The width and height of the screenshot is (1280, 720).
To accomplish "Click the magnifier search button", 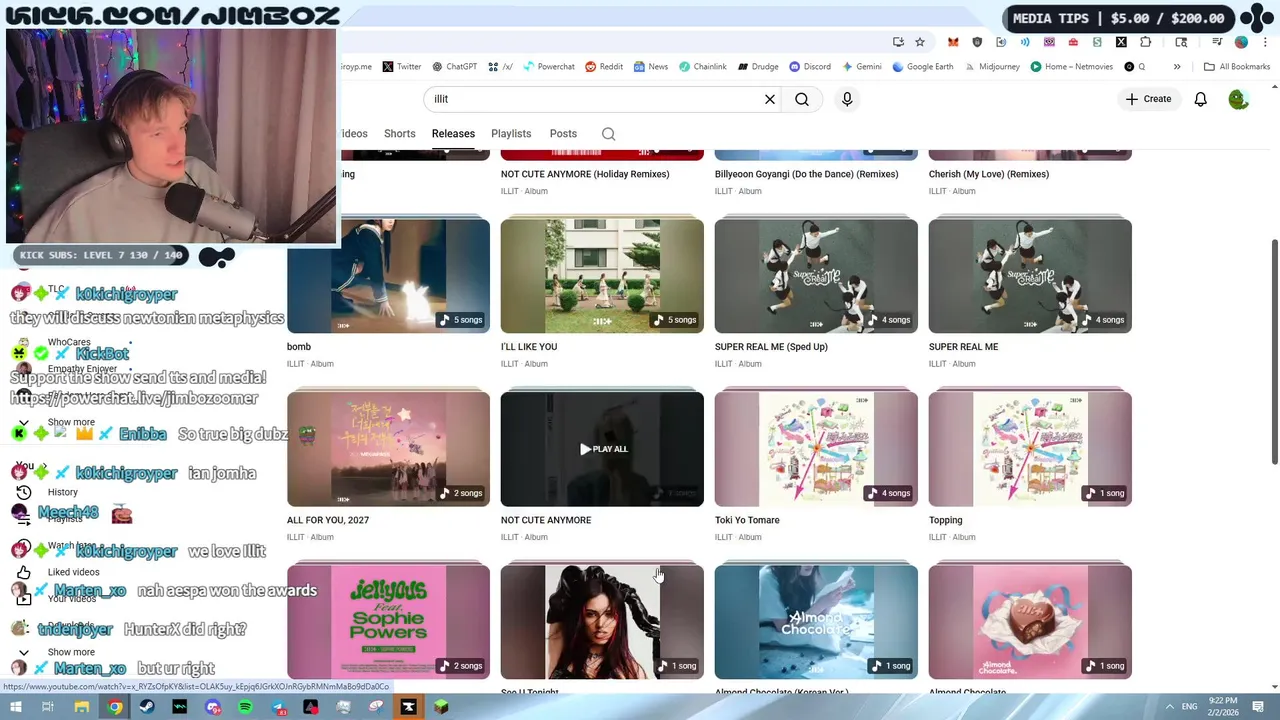I will (x=802, y=99).
